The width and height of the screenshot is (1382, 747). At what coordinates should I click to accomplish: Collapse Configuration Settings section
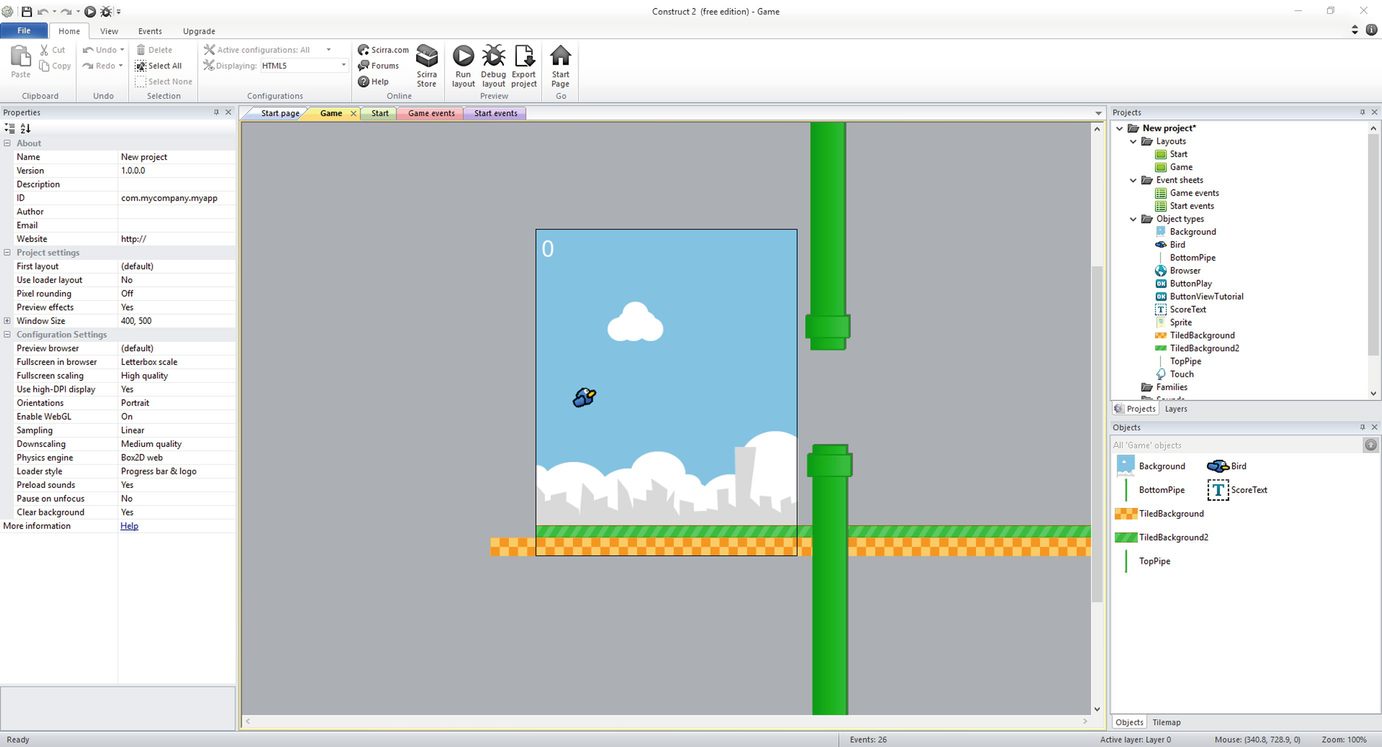click(7, 335)
